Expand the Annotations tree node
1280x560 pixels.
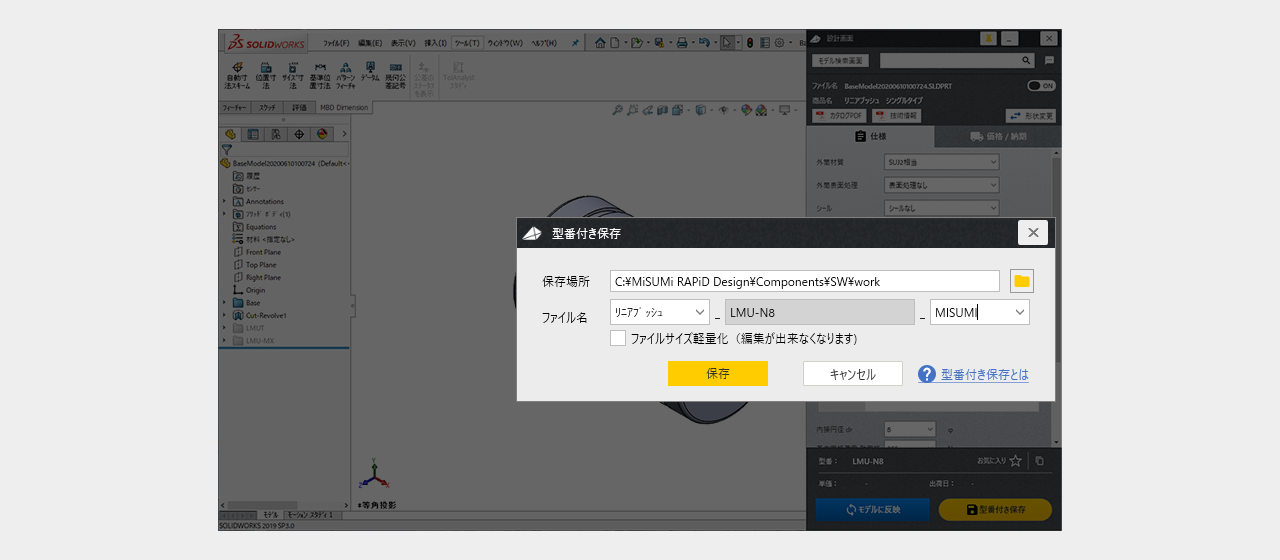point(225,201)
